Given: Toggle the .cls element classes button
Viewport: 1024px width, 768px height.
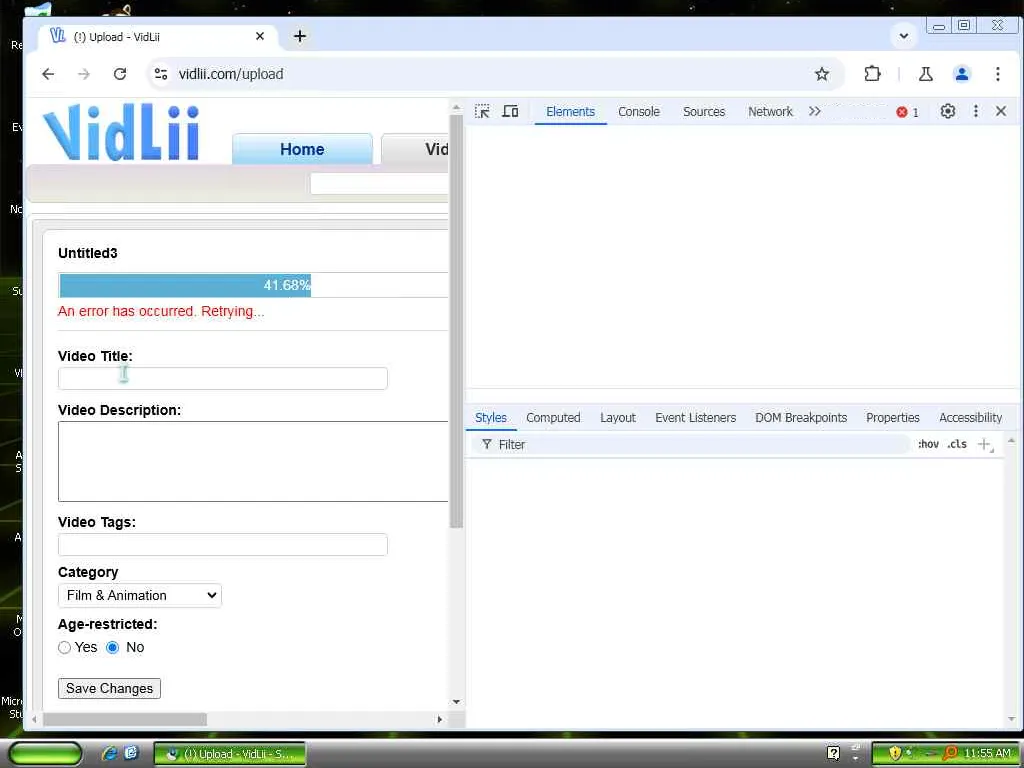Looking at the screenshot, I should click(957, 444).
